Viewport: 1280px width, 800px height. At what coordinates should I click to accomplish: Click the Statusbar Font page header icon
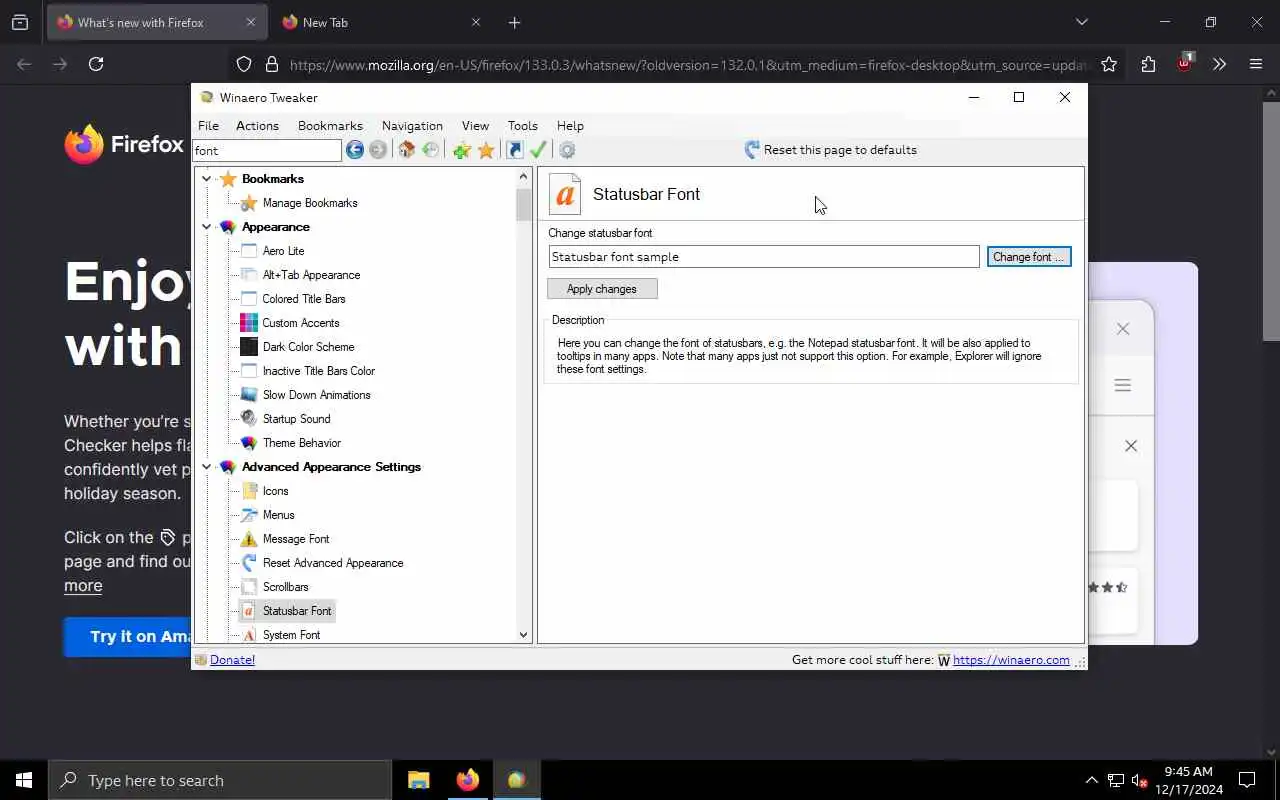(565, 194)
